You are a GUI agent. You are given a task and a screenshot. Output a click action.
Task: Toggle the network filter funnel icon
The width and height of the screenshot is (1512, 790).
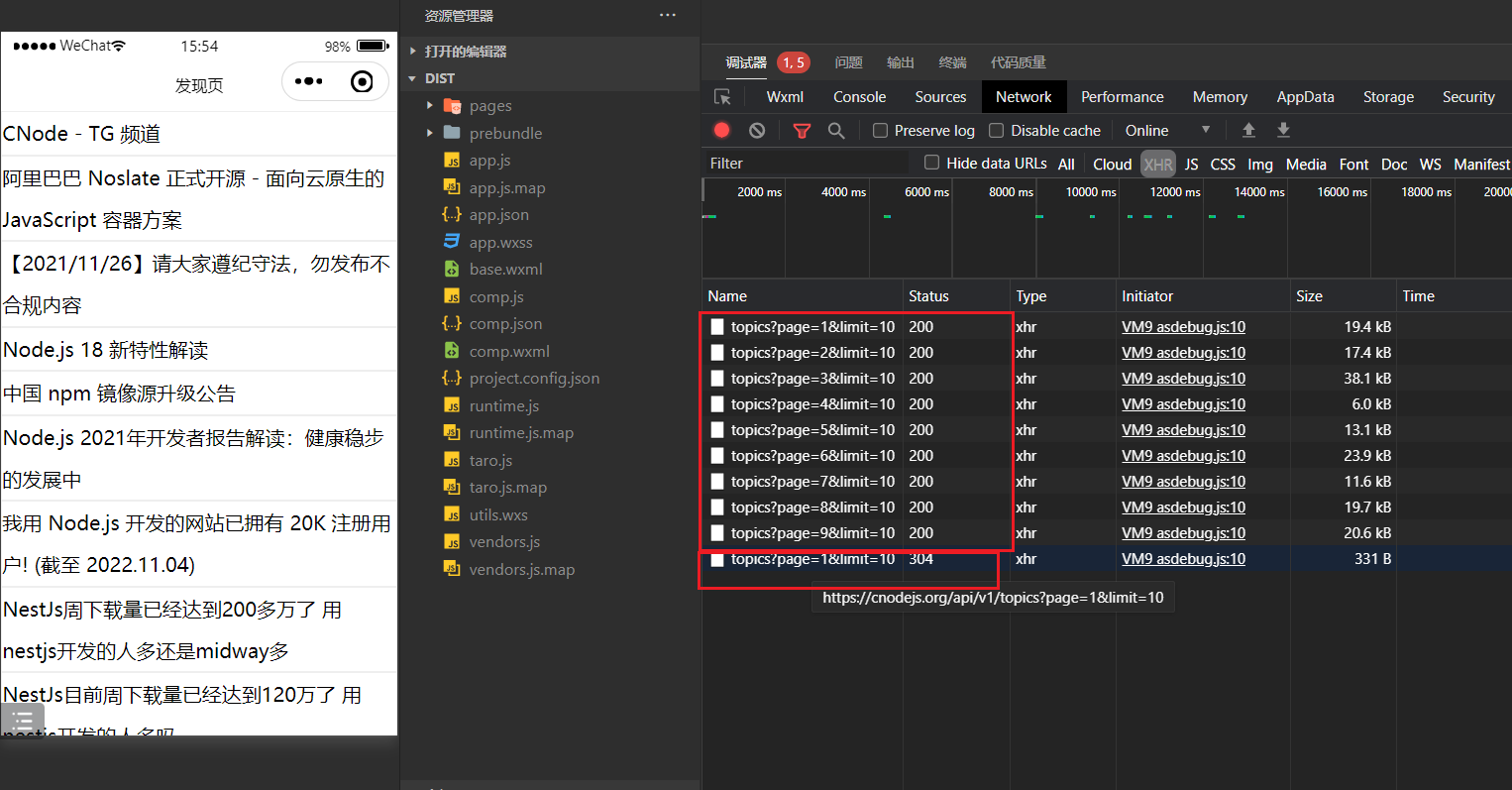point(802,130)
